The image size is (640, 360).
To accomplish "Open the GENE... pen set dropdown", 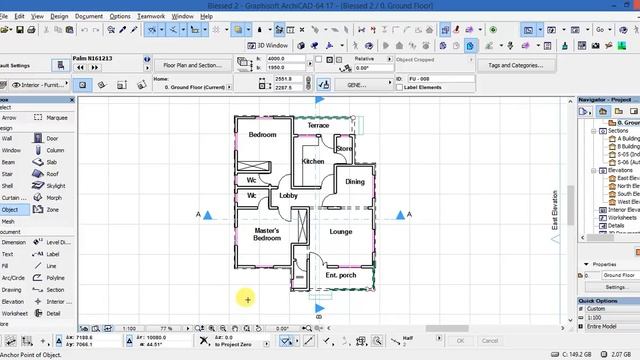I will (x=361, y=84).
